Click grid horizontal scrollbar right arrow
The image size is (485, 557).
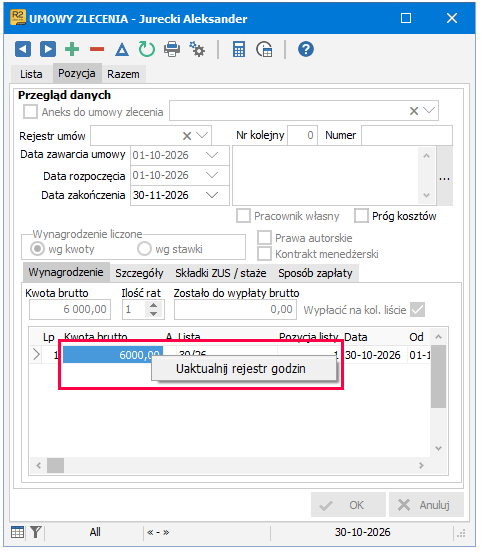pos(421,465)
